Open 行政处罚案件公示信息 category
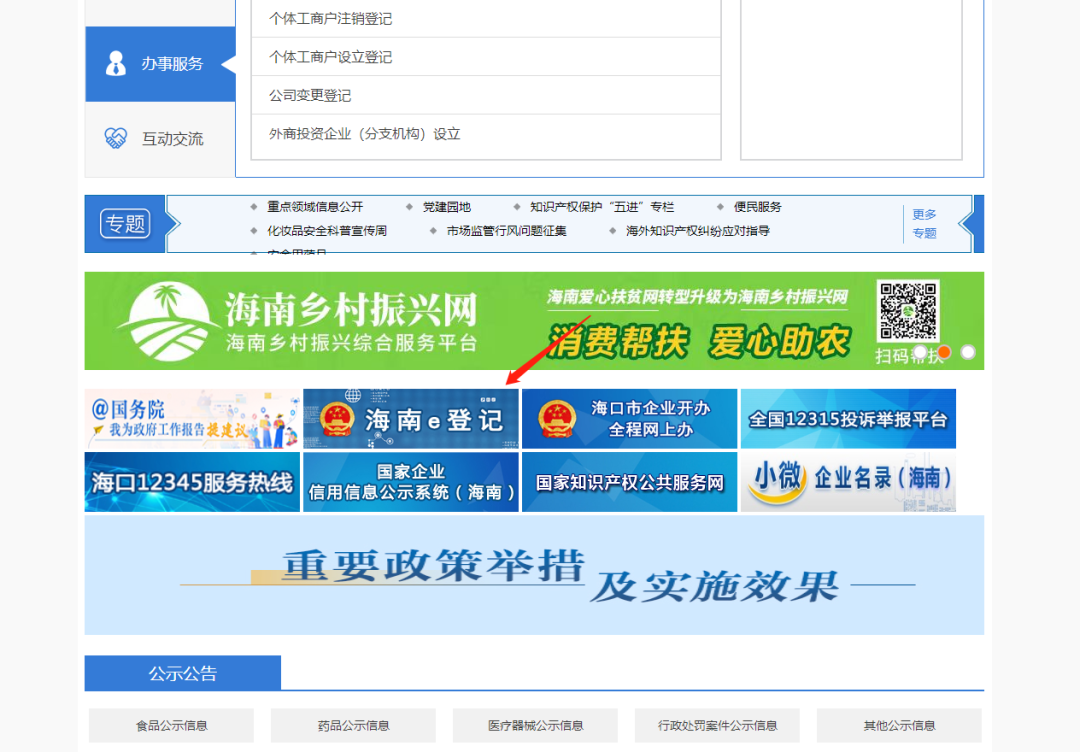This screenshot has width=1080, height=752. pyautogui.click(x=717, y=725)
